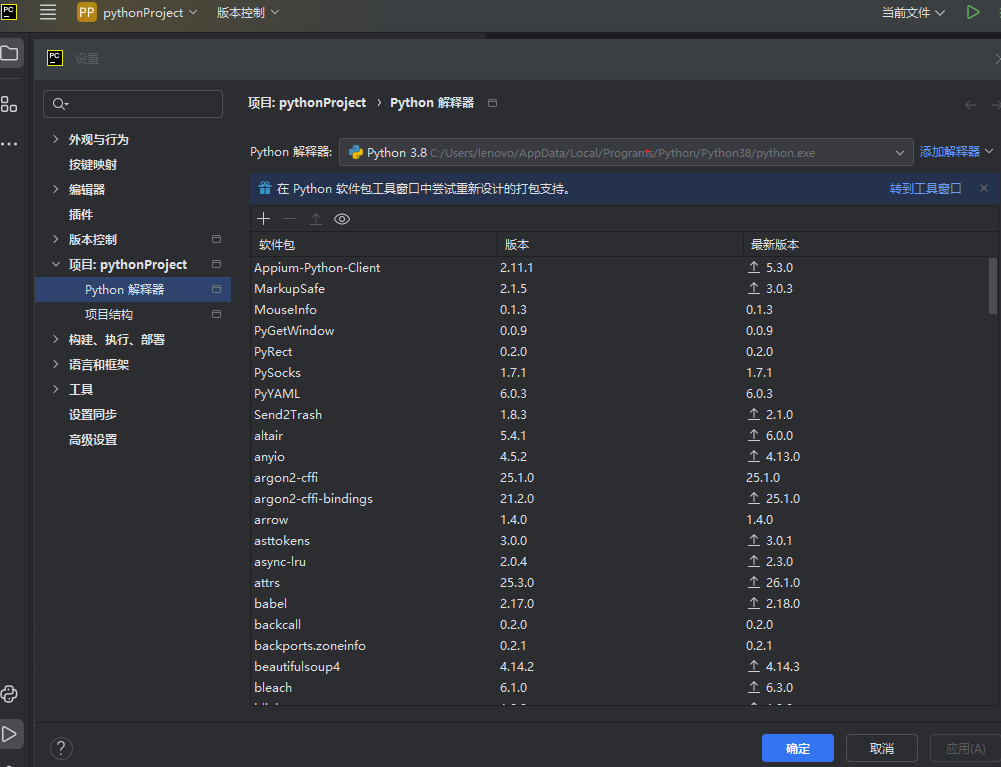
Task: Run the current file green arrow
Action: point(973,12)
